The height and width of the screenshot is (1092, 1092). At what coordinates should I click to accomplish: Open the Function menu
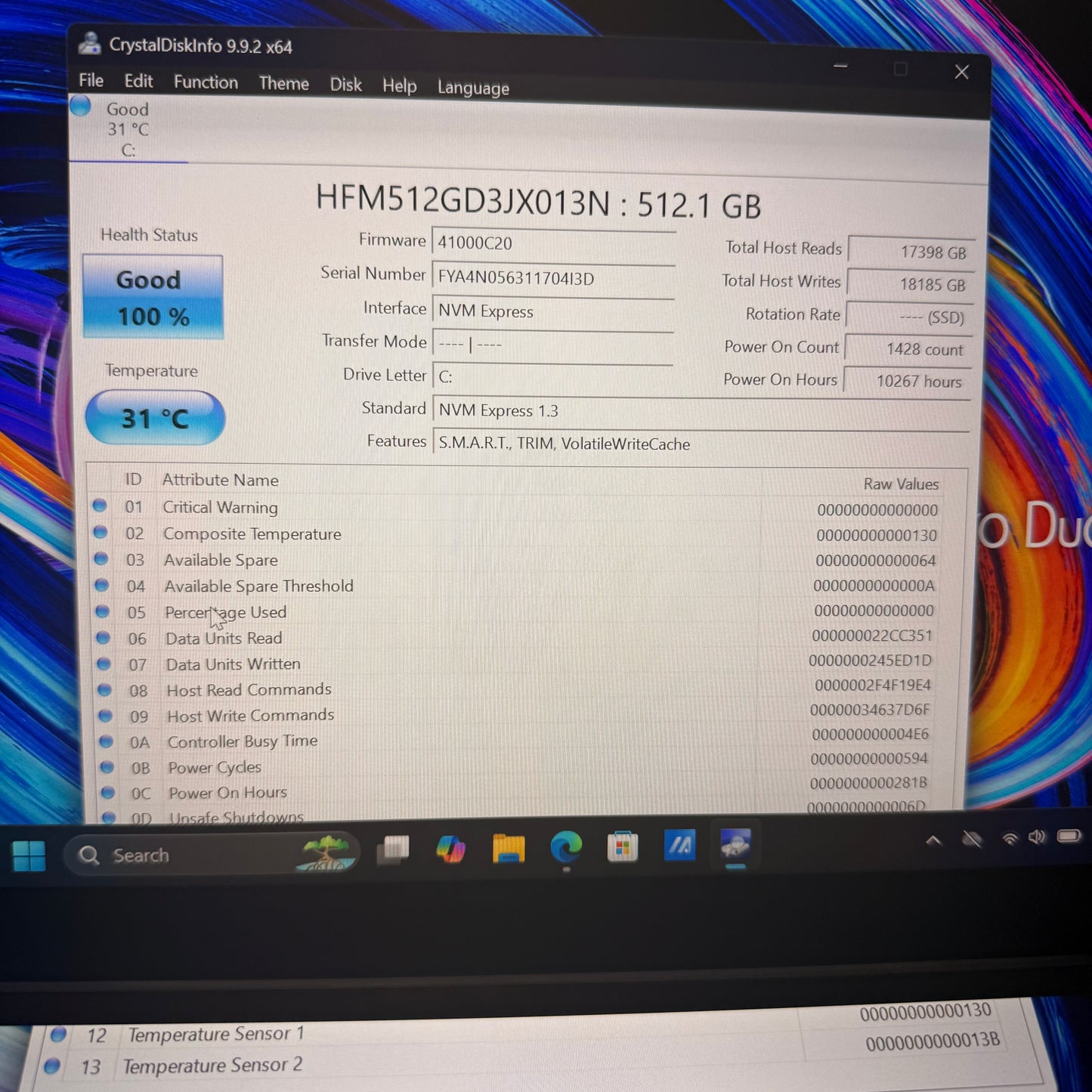coord(206,82)
